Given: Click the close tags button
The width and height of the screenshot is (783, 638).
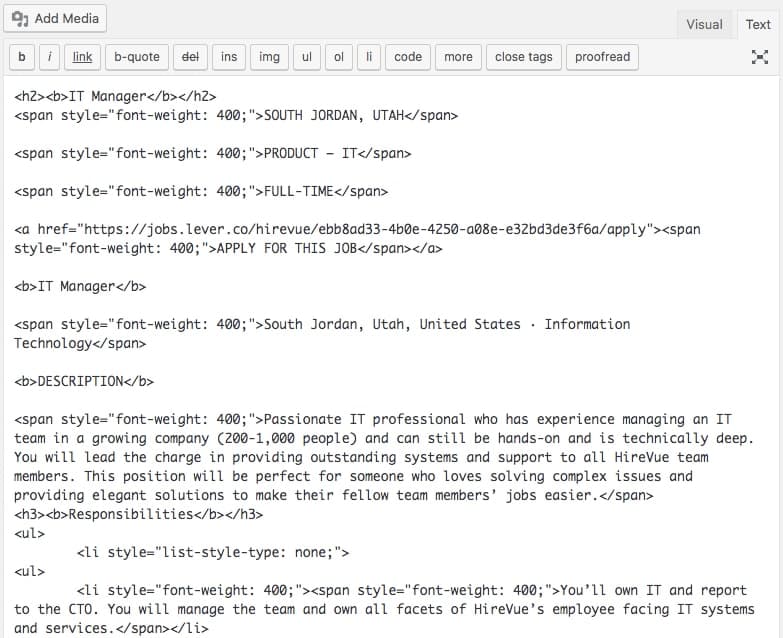Looking at the screenshot, I should pos(524,57).
